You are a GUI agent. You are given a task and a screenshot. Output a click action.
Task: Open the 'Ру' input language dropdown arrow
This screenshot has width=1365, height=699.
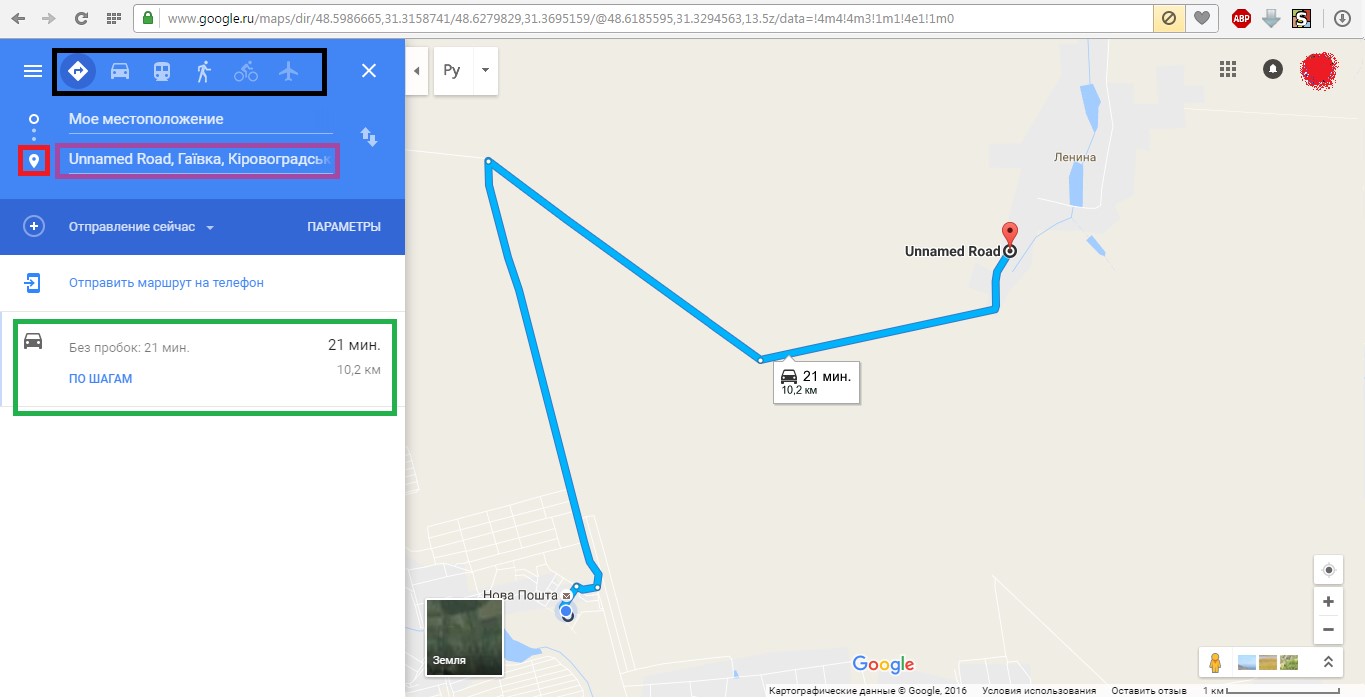[x=484, y=71]
